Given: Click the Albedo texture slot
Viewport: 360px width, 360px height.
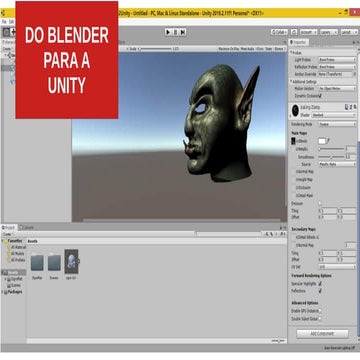Looking at the screenshot, I should [x=293, y=141].
